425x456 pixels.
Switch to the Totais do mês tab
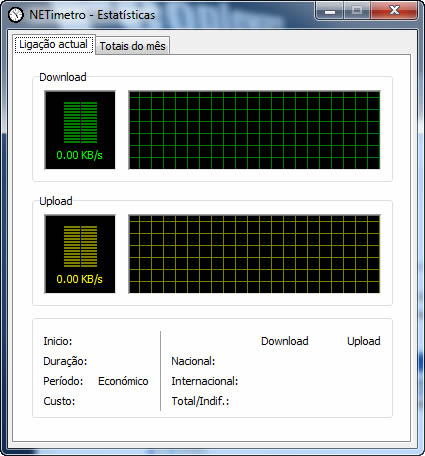pos(133,46)
